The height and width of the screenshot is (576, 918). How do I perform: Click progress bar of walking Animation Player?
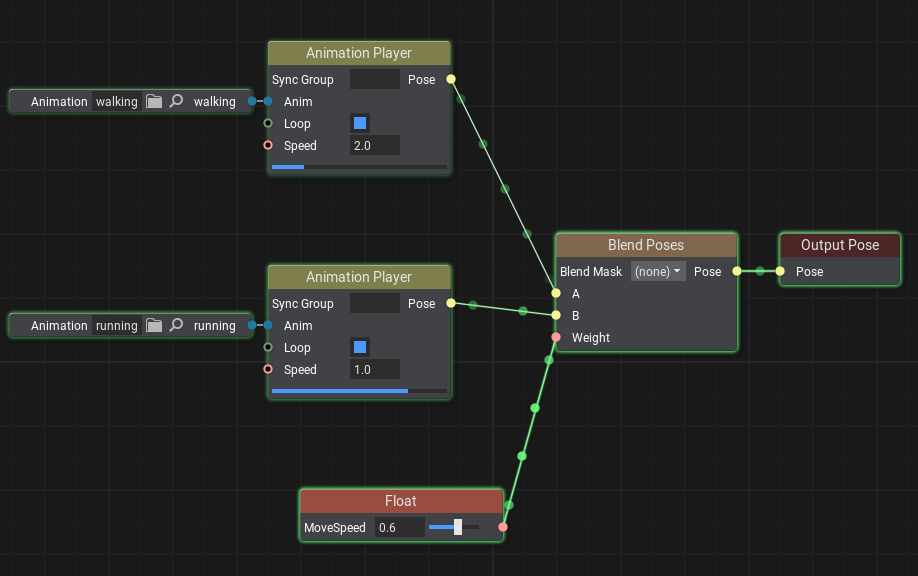pos(359,167)
